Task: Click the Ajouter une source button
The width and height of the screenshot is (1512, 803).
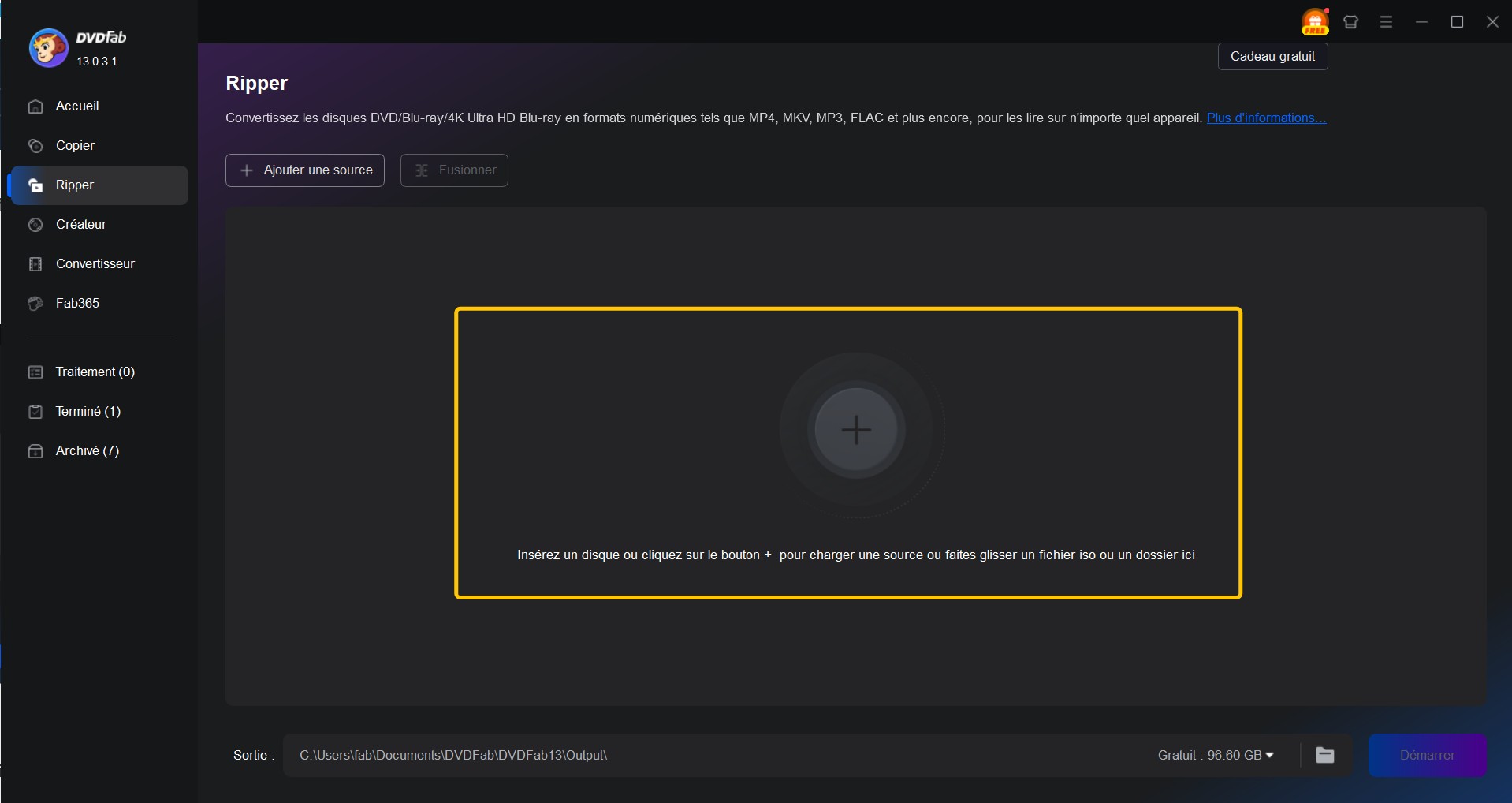Action: [305, 170]
